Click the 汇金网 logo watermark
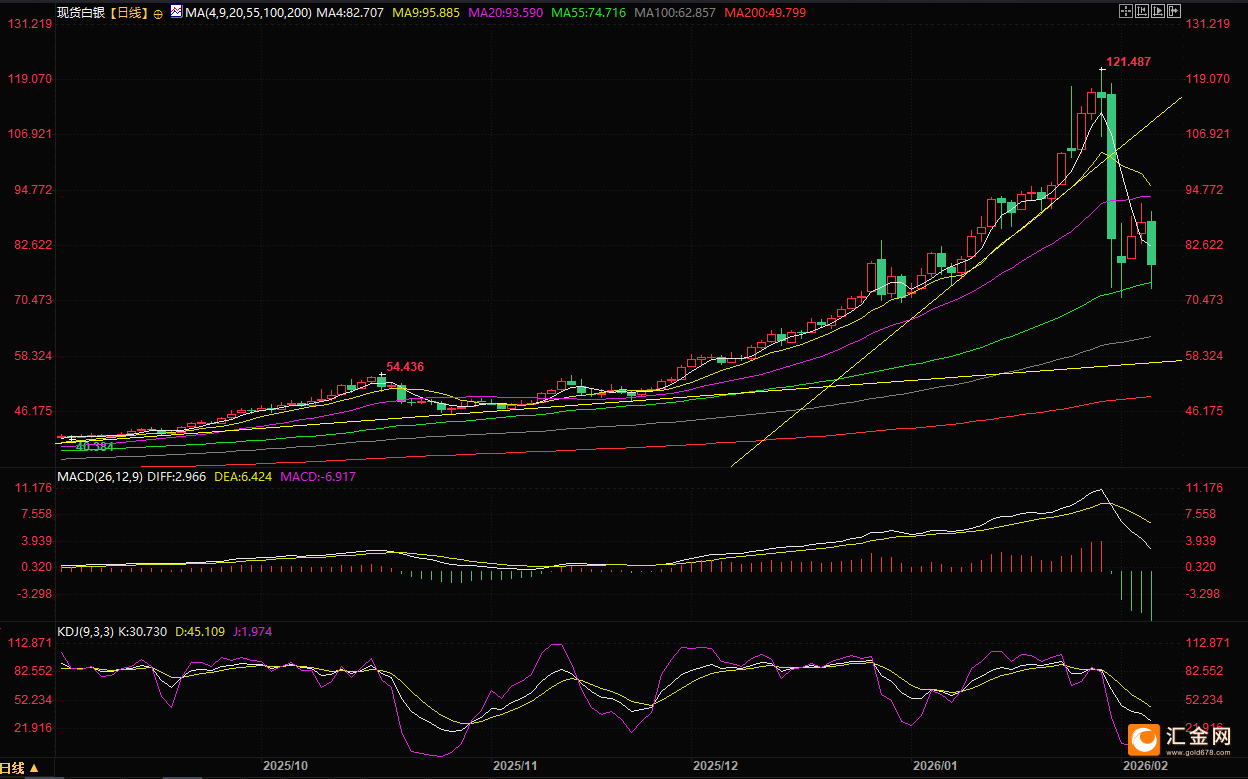This screenshot has width=1248, height=779. coord(1185,739)
